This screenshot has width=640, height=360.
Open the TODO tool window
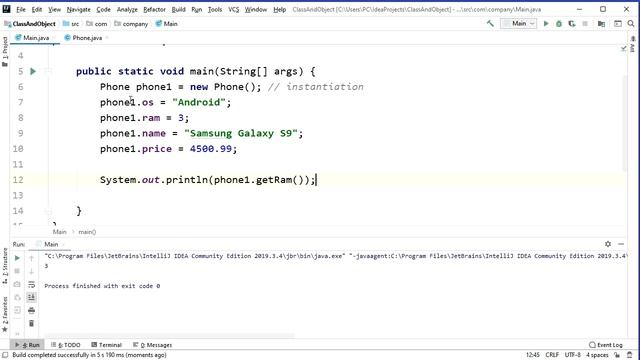tap(66, 345)
